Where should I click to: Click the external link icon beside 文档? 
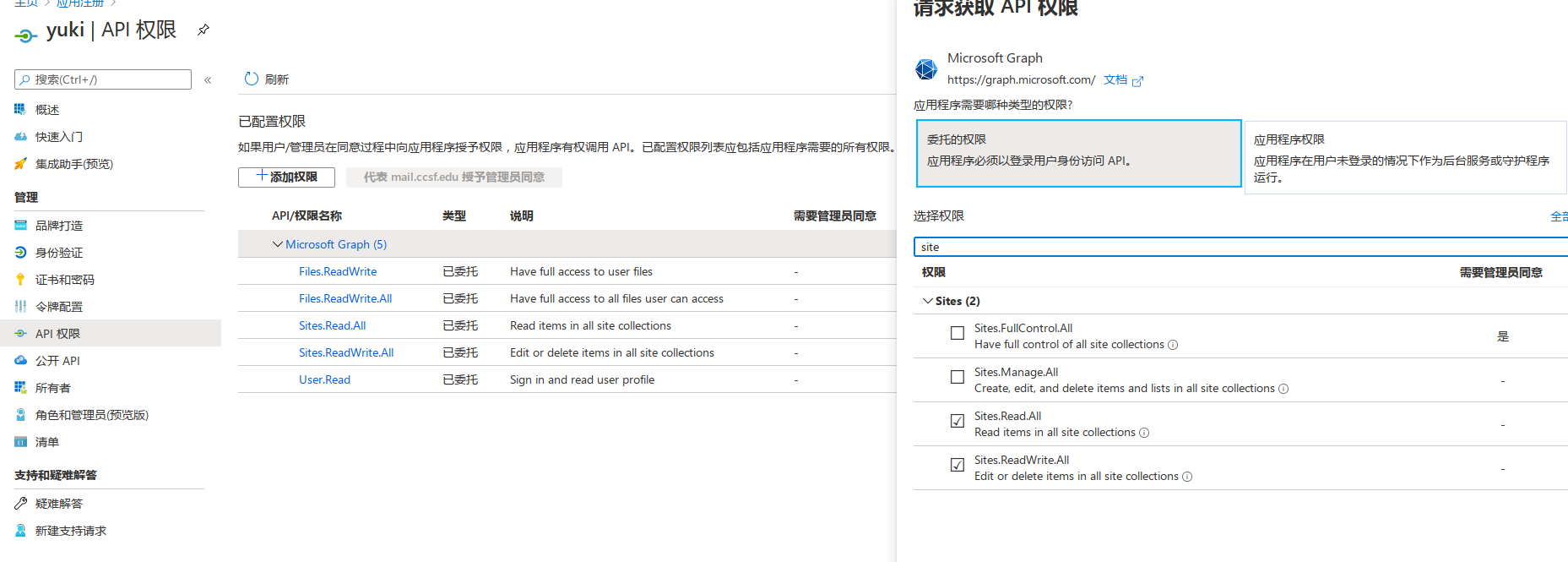(1137, 81)
